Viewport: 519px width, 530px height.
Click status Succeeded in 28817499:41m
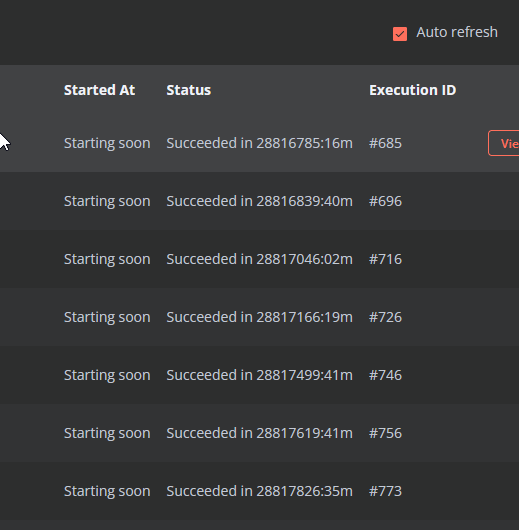click(259, 376)
